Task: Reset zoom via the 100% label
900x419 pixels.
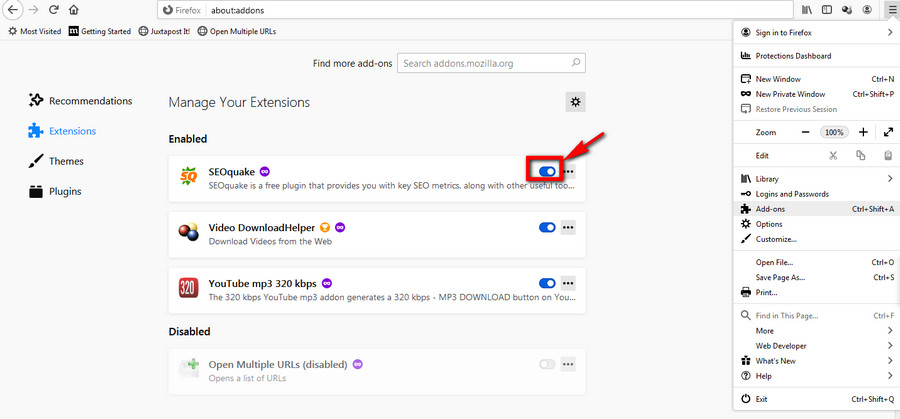Action: coord(834,132)
